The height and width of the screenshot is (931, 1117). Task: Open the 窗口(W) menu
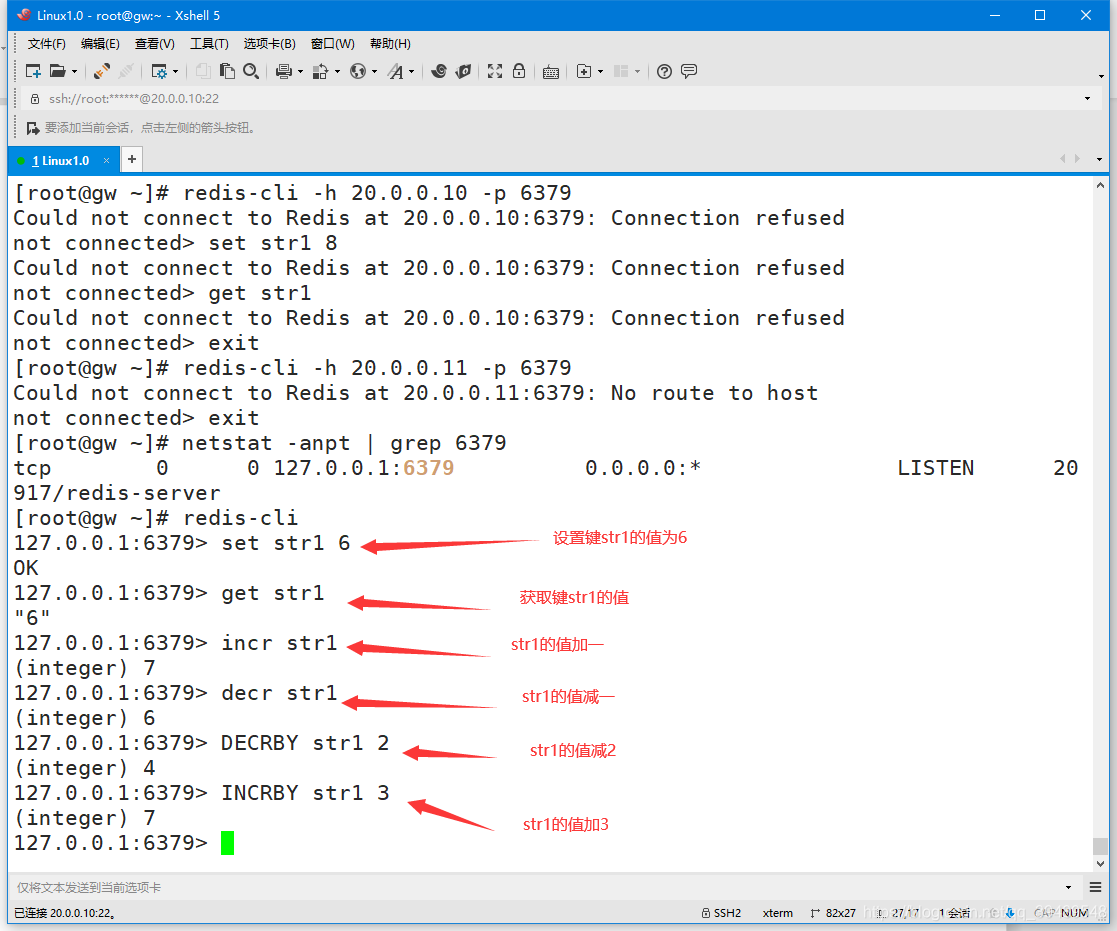pos(333,43)
